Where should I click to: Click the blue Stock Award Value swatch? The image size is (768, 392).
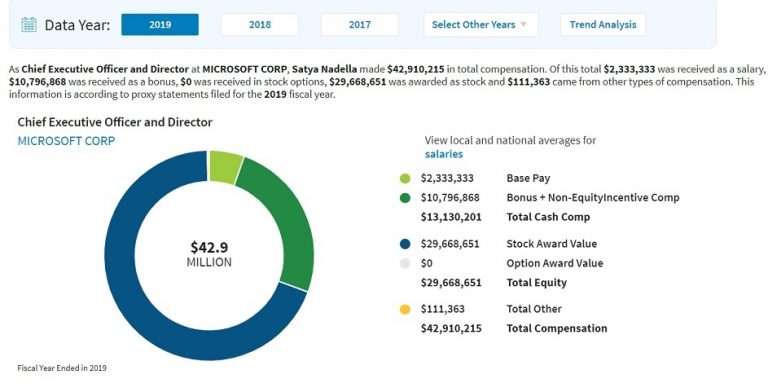coord(405,244)
